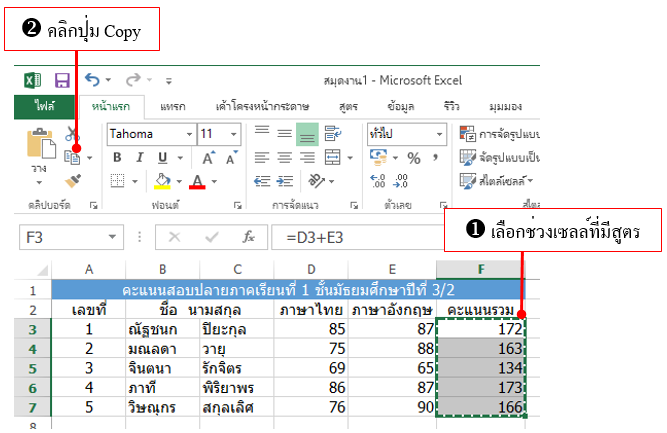Toggle Bold formatting
Viewport: 667px width, 433px height.
[117, 158]
